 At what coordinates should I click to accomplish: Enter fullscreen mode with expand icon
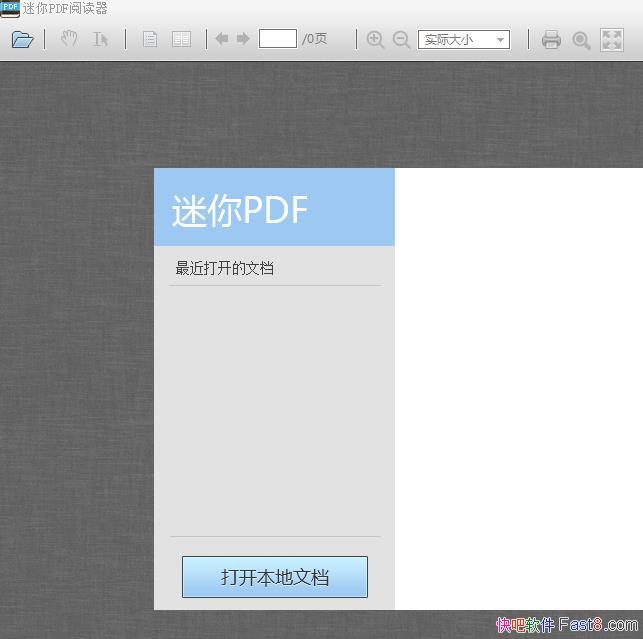pyautogui.click(x=611, y=40)
